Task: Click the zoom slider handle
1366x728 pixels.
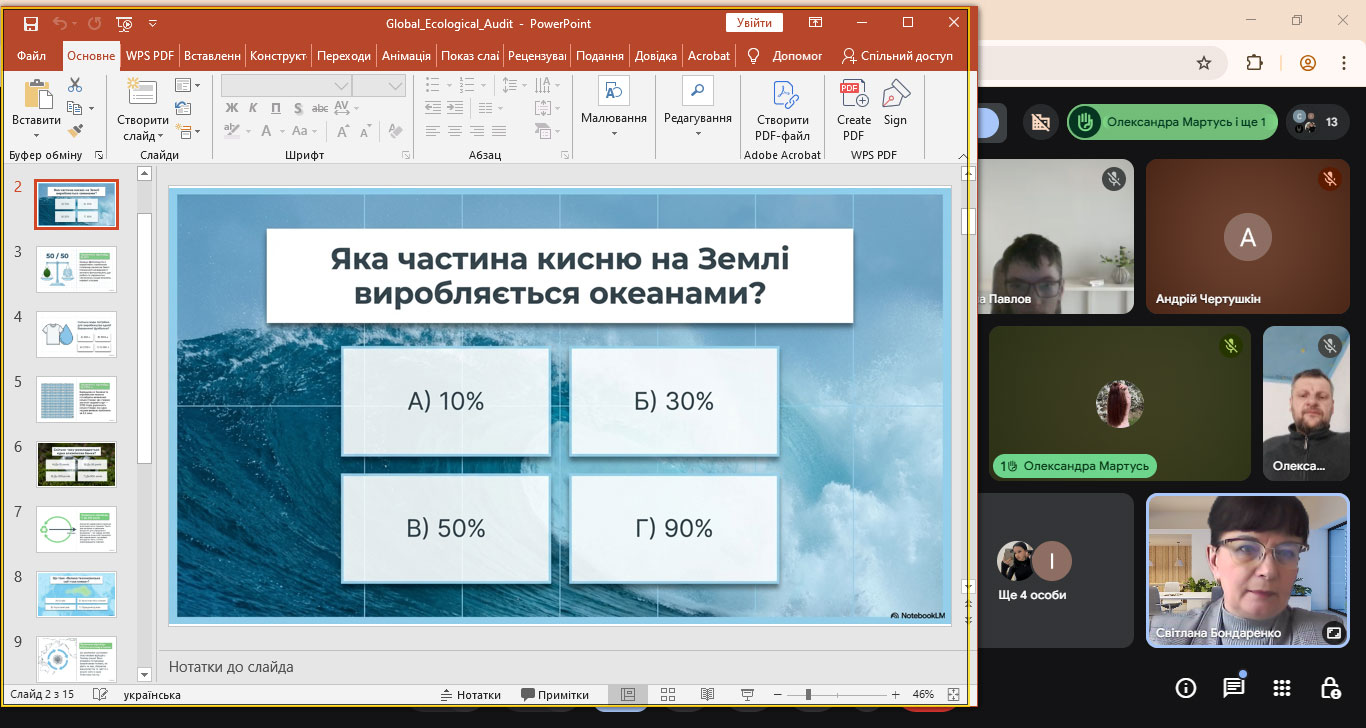Action: pyautogui.click(x=808, y=694)
